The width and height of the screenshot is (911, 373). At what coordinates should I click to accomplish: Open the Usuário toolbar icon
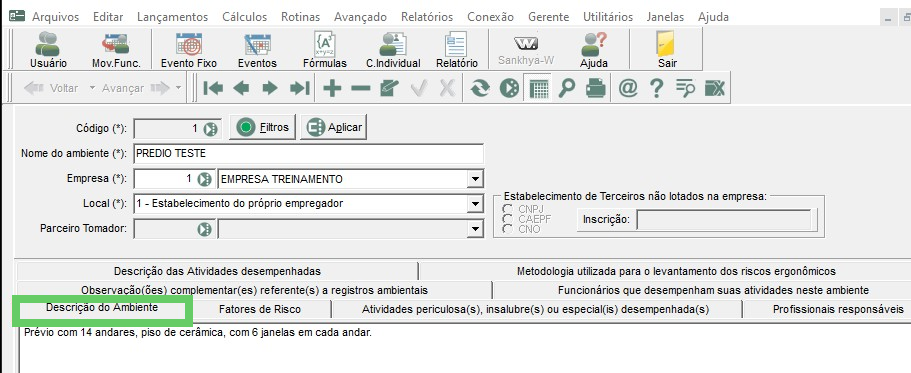coord(48,50)
